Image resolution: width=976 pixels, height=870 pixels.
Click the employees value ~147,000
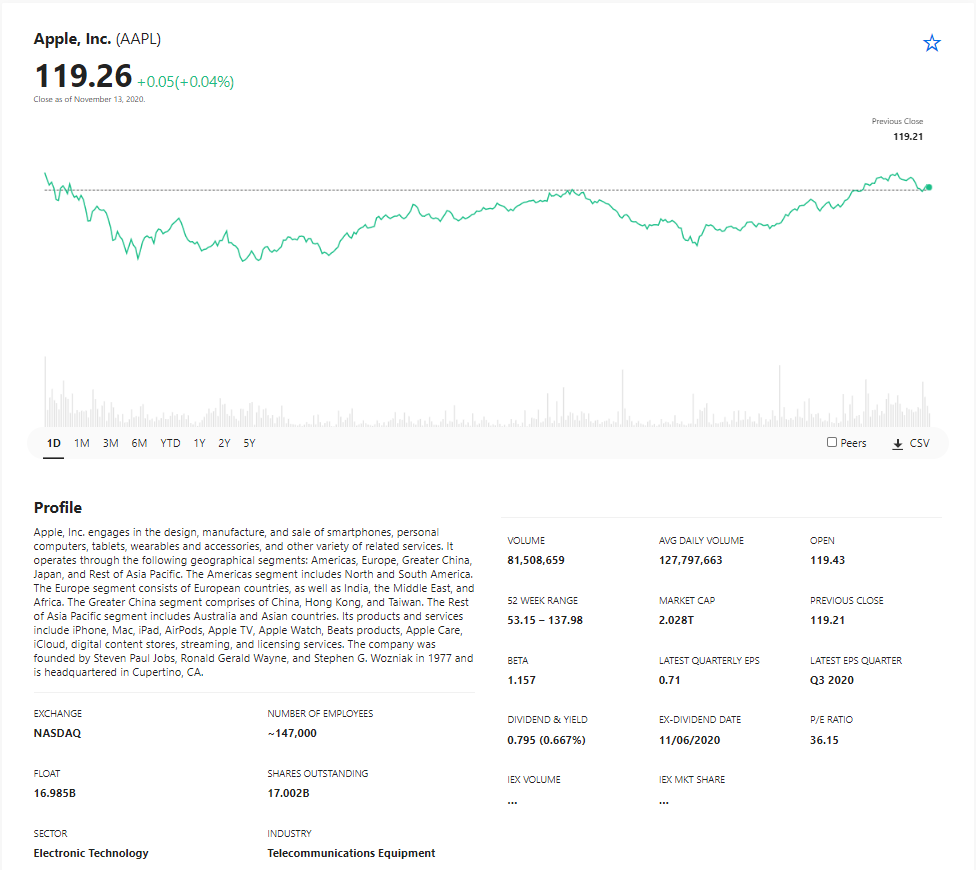pyautogui.click(x=292, y=733)
